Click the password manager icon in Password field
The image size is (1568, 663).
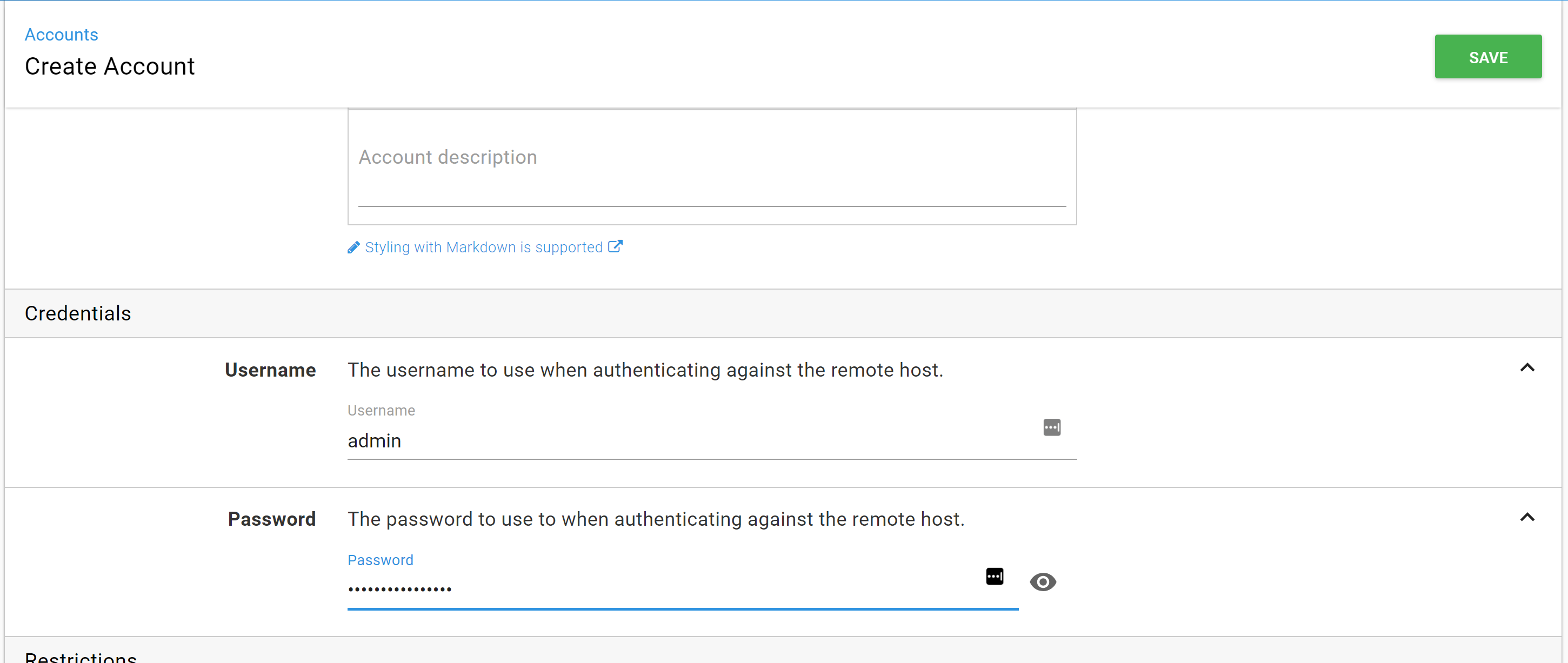[994, 576]
